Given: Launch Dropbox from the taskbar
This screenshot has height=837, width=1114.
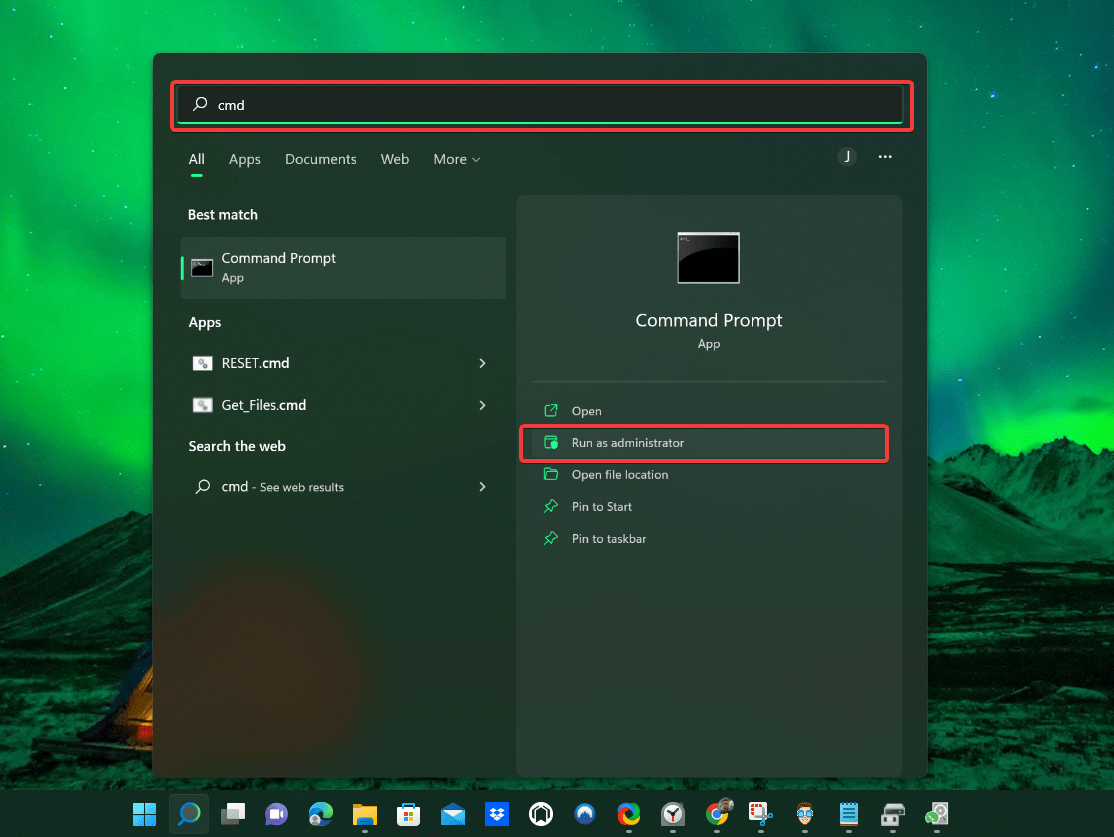Looking at the screenshot, I should (497, 814).
